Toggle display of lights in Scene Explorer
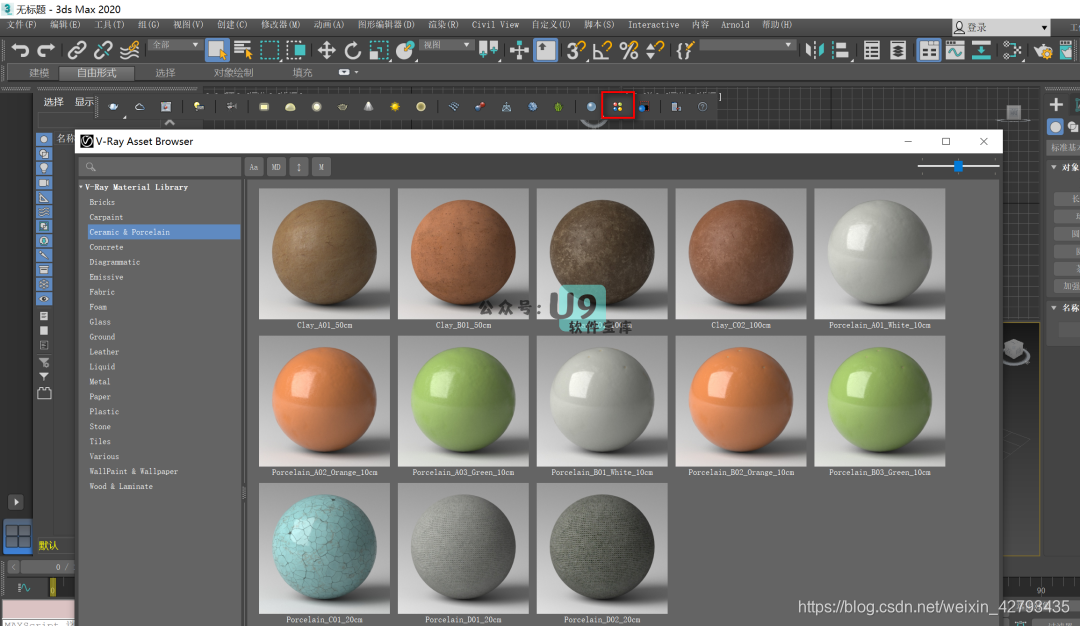Image resolution: width=1080 pixels, height=626 pixels. tap(44, 168)
